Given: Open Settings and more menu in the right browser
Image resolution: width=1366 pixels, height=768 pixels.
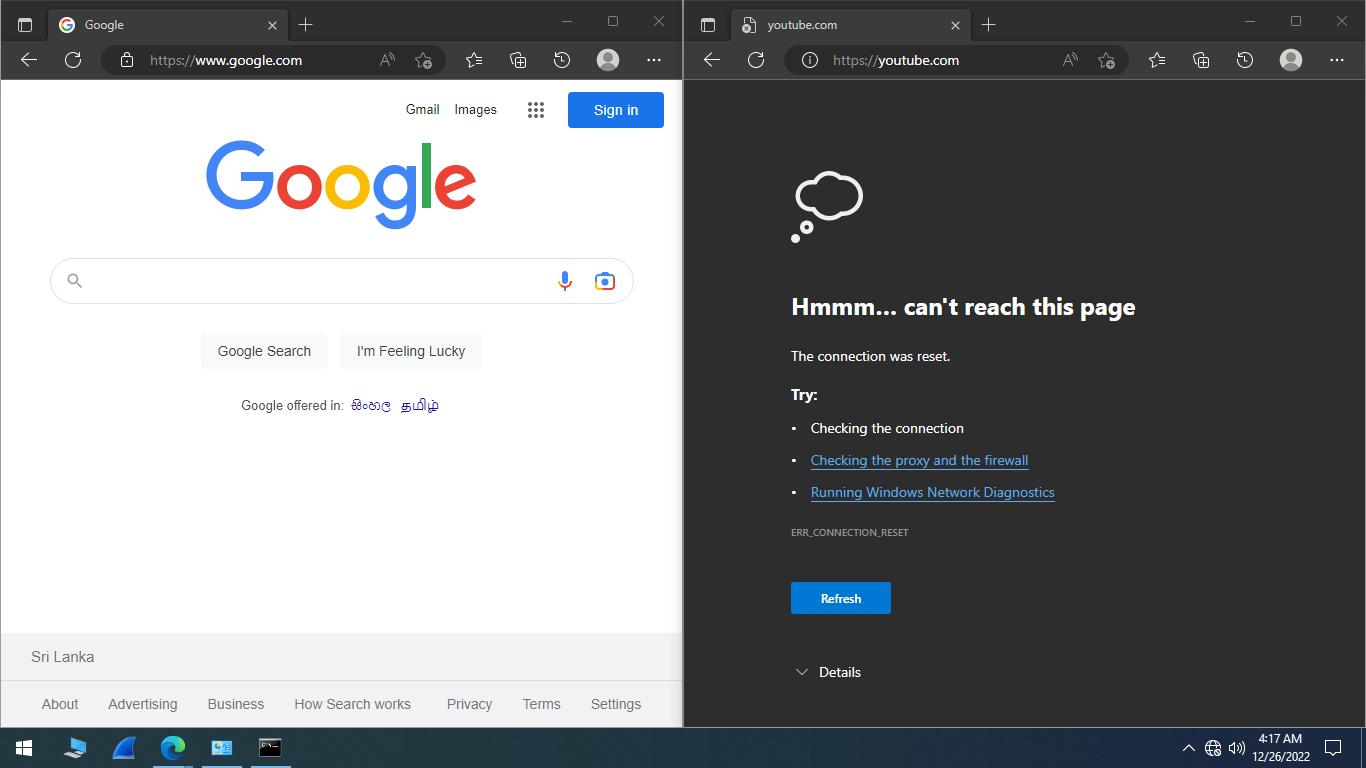Looking at the screenshot, I should tap(1337, 60).
